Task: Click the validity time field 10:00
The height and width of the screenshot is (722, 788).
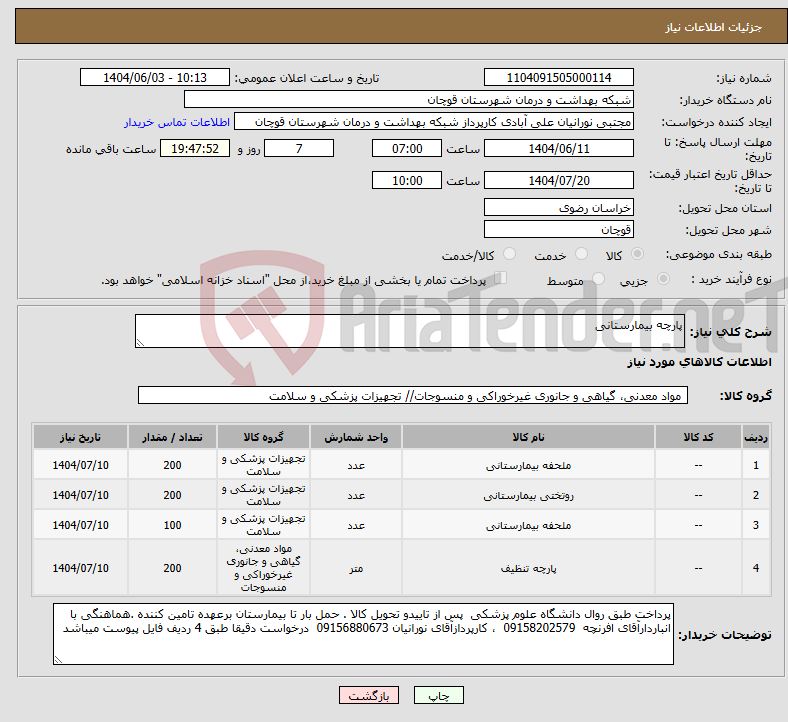Action: click(407, 180)
